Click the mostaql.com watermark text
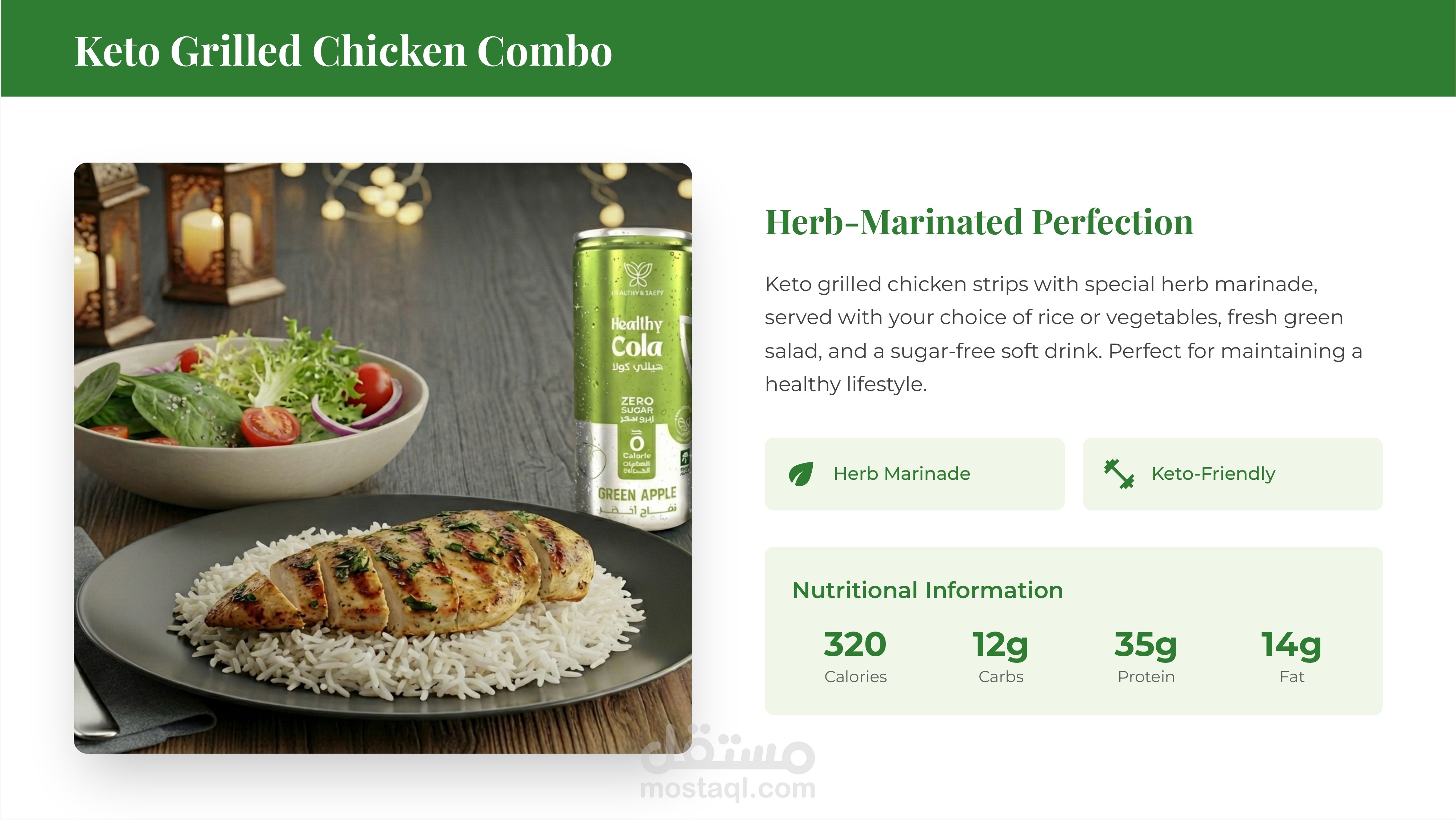The width and height of the screenshot is (1456, 820). pyautogui.click(x=728, y=789)
